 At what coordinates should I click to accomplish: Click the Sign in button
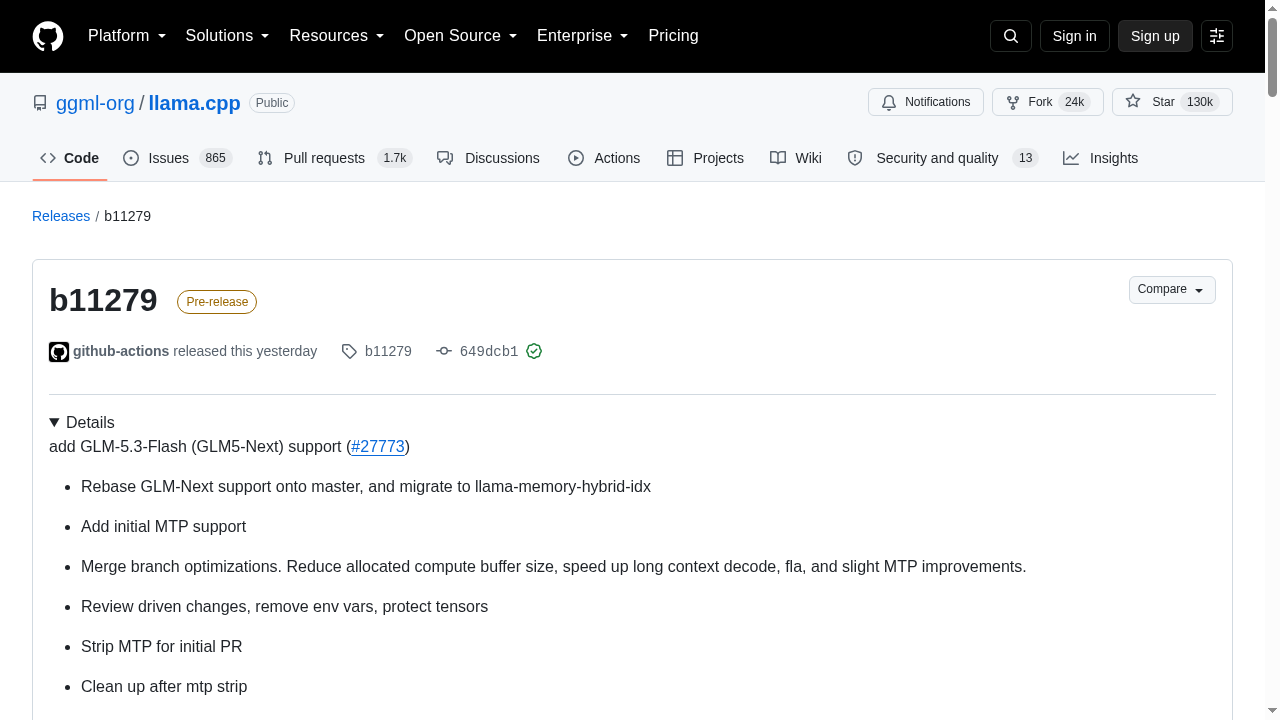[1075, 36]
